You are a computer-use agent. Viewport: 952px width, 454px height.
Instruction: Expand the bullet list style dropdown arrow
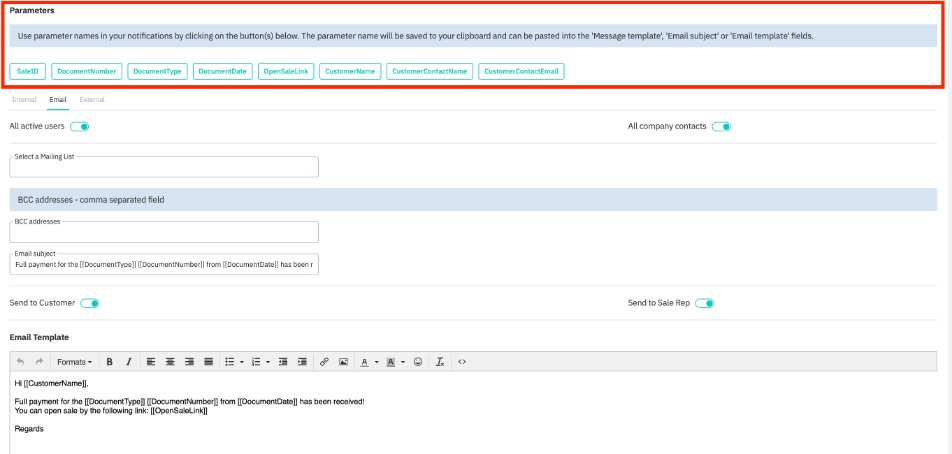click(242, 362)
